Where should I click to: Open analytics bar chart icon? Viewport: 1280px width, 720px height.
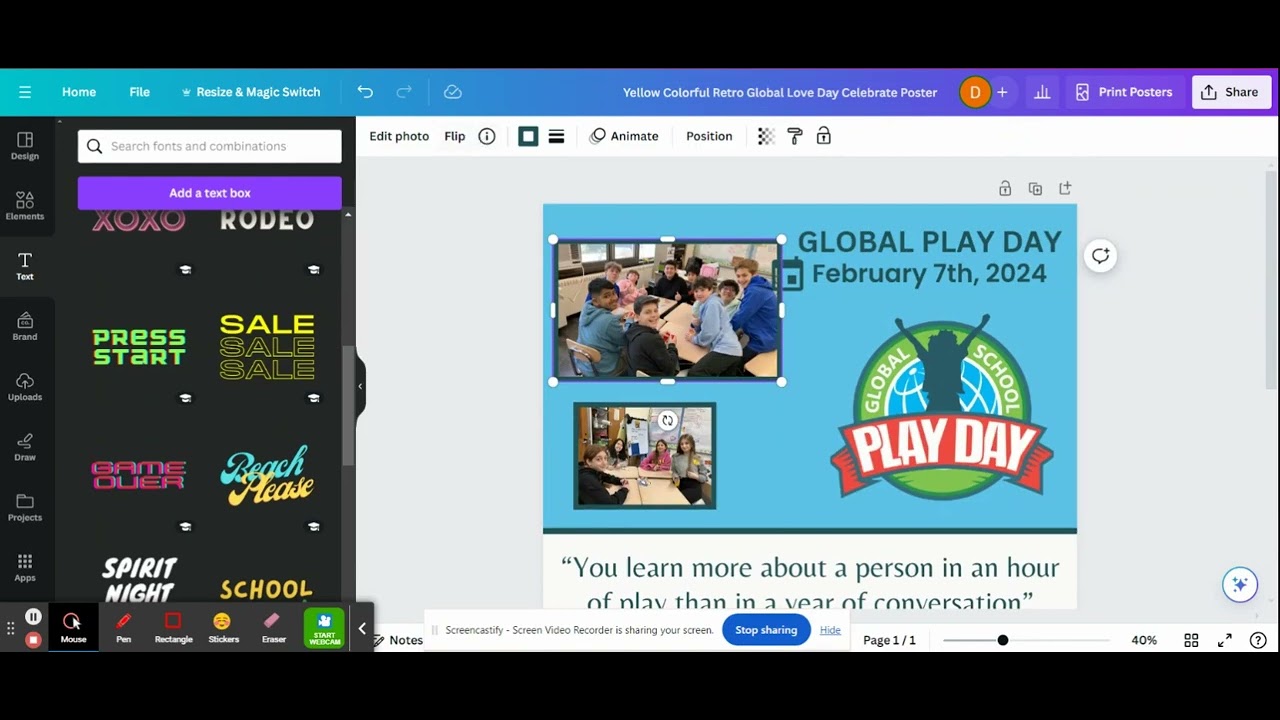[1042, 92]
